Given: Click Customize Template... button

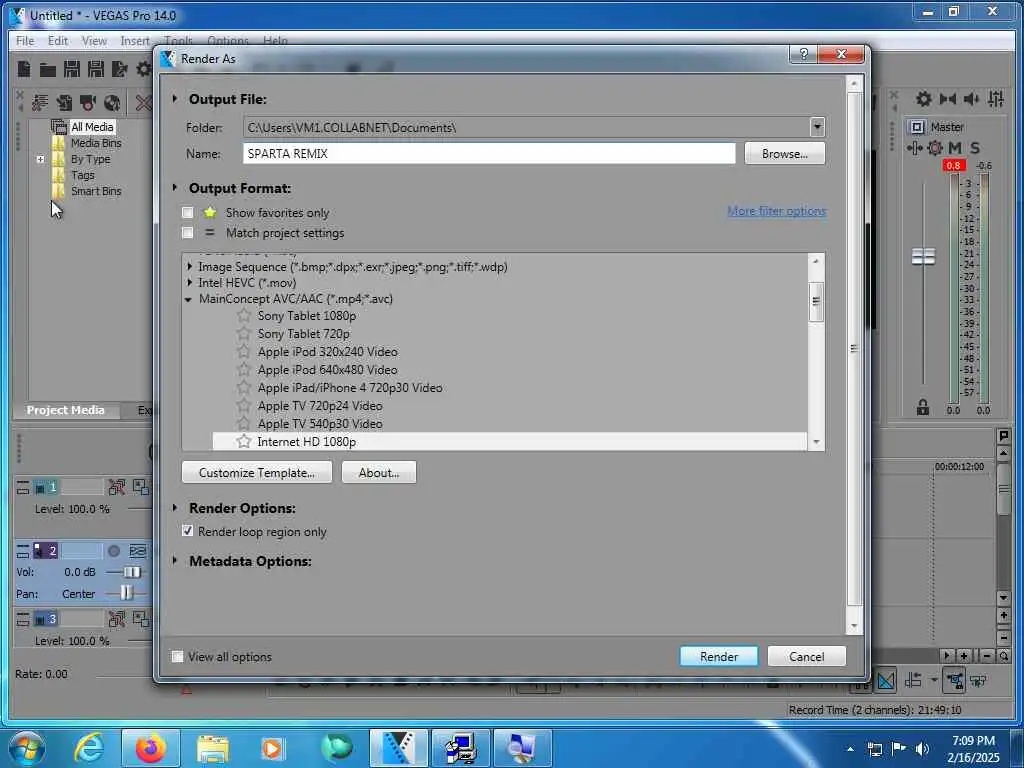Looking at the screenshot, I should coord(257,472).
